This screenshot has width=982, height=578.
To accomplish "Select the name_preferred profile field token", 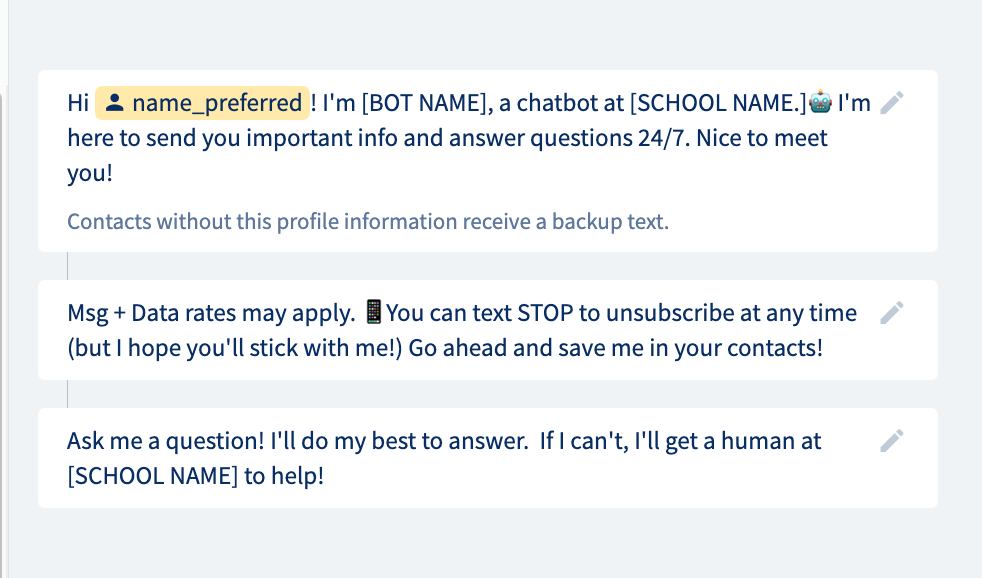I will click(x=202, y=103).
